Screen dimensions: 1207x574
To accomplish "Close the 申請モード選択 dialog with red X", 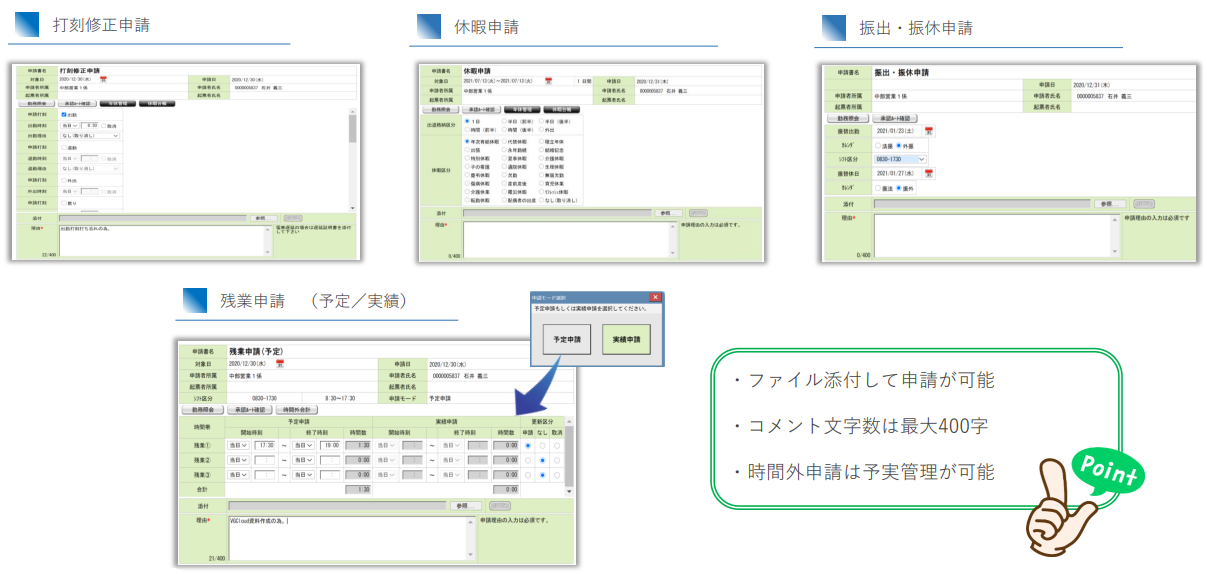I will pyautogui.click(x=655, y=297).
